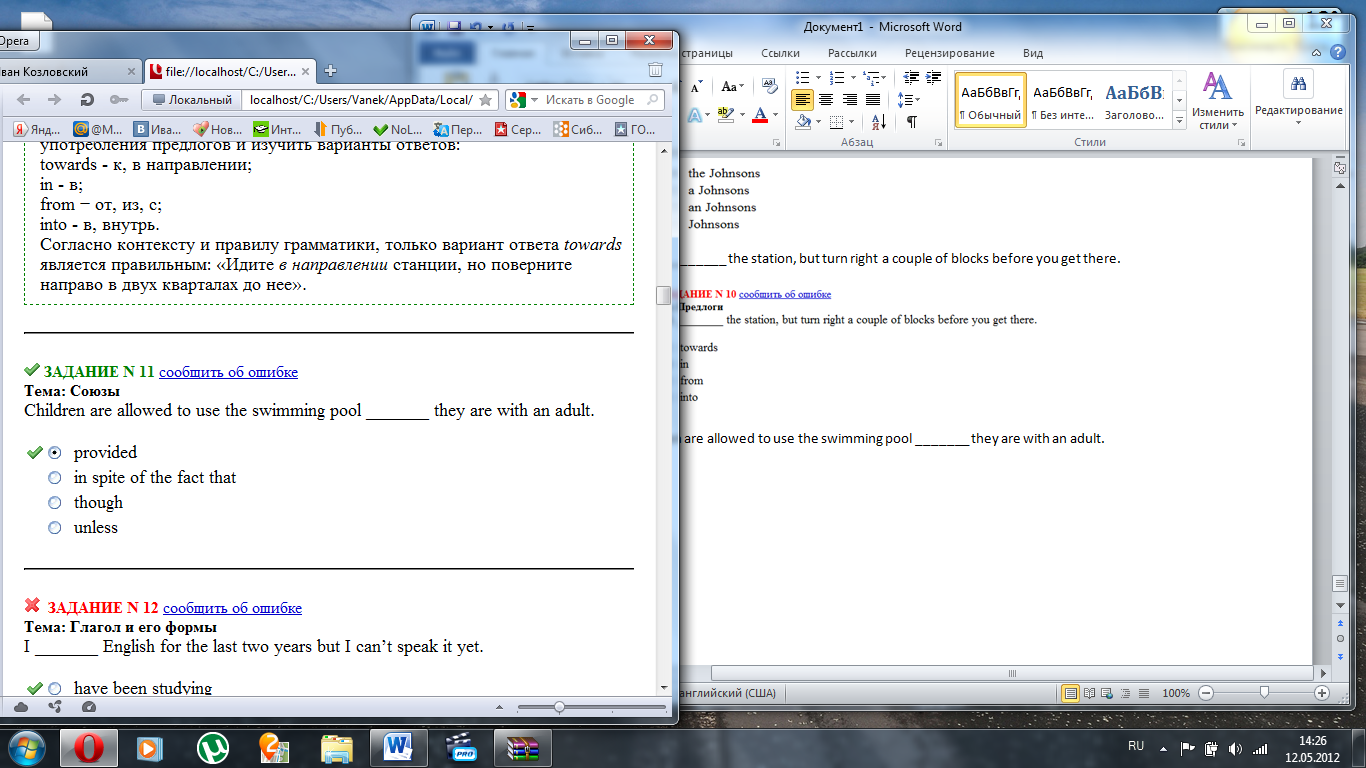Adjust the Word zoom slider handle

click(1264, 693)
